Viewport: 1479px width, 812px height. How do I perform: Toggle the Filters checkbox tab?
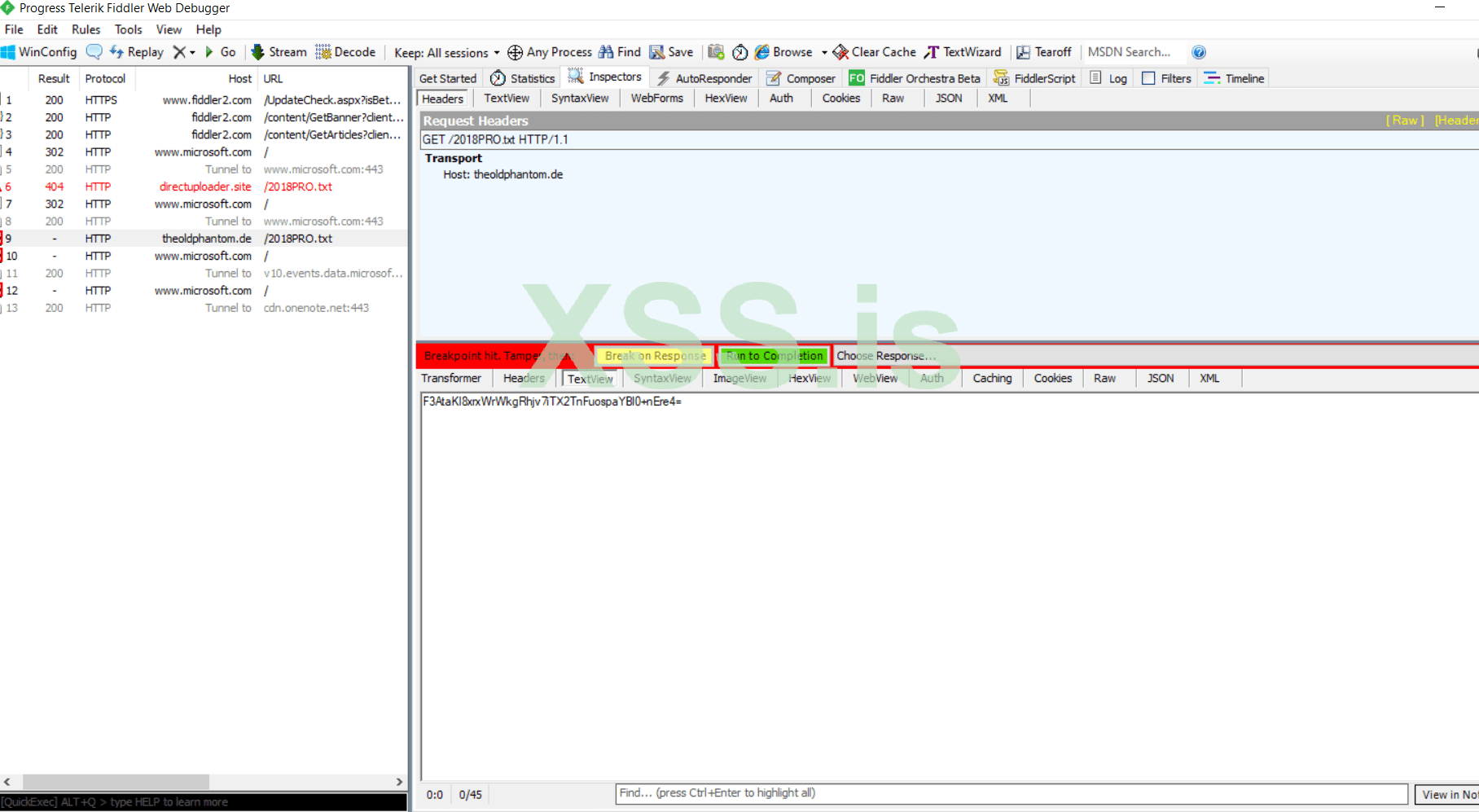click(1167, 78)
